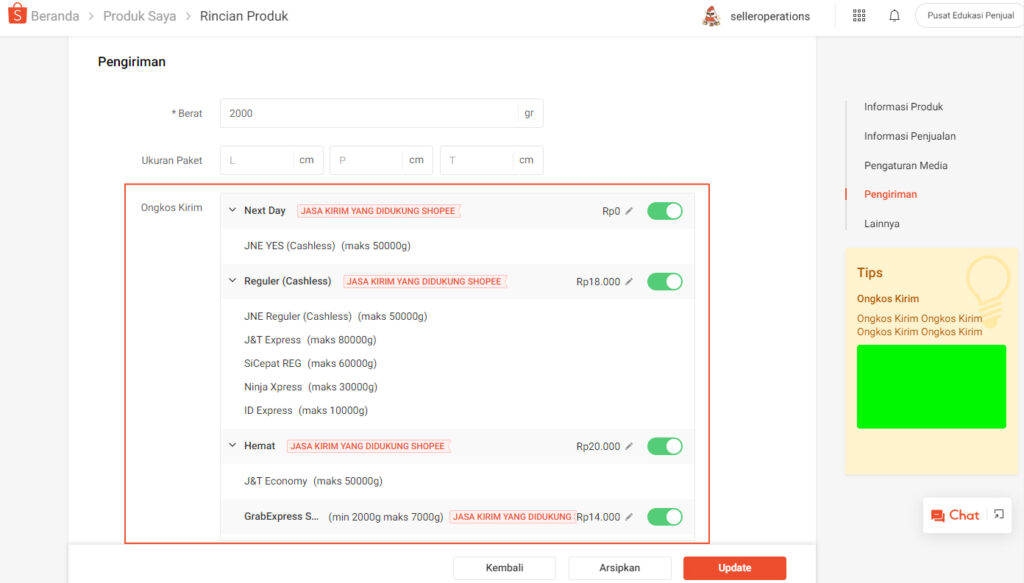The width and height of the screenshot is (1024, 583).
Task: Select Pengiriman in side navigation
Action: 890,194
